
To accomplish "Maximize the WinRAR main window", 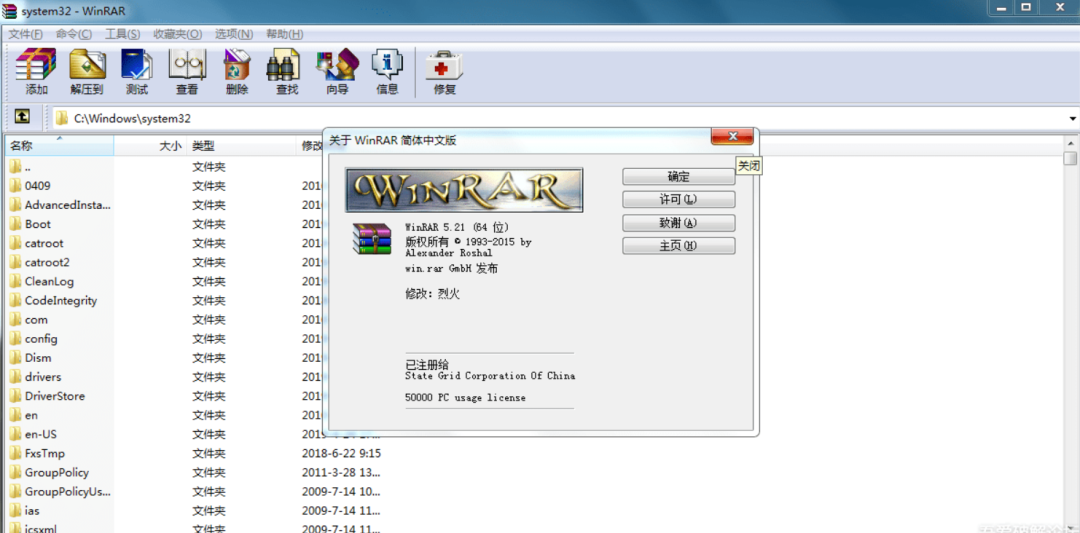I will pyautogui.click(x=1026, y=7).
